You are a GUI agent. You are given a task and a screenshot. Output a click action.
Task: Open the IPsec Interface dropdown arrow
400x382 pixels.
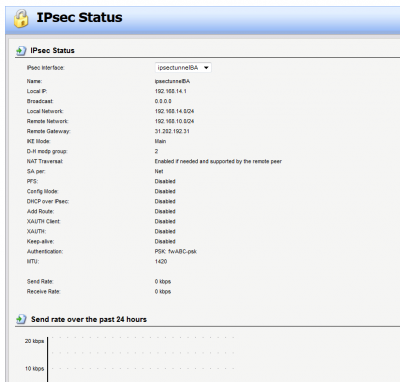coord(206,68)
